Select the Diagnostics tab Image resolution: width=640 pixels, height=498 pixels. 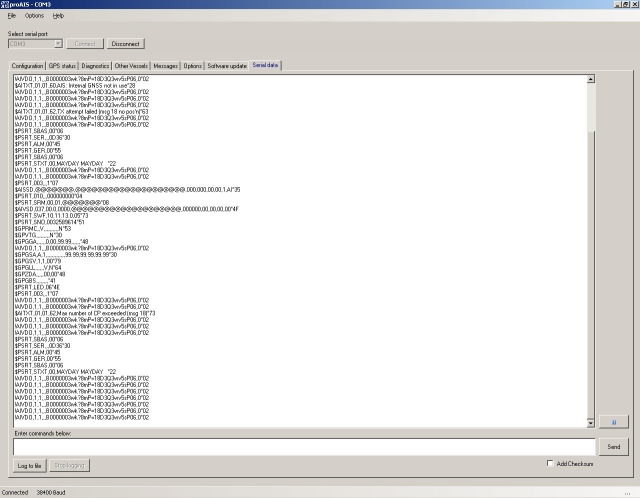(x=95, y=65)
